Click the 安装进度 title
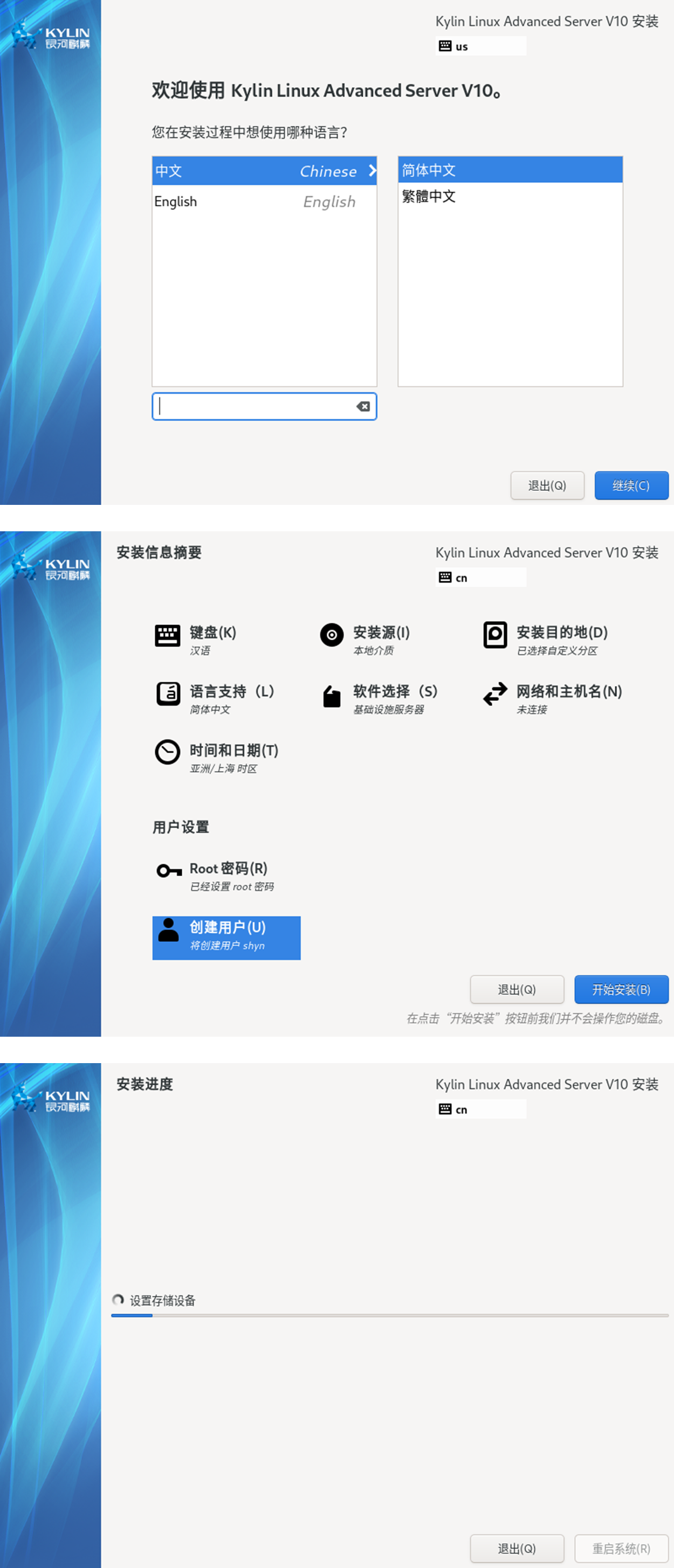 (145, 1084)
